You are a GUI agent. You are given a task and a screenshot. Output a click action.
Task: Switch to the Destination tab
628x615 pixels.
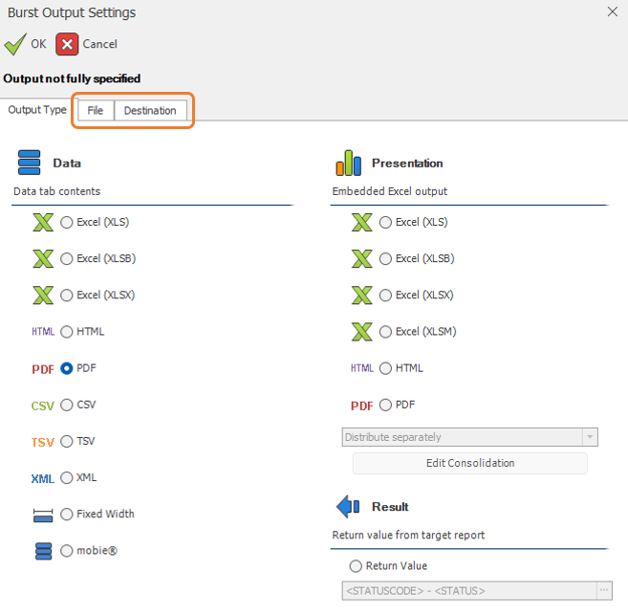[x=150, y=111]
